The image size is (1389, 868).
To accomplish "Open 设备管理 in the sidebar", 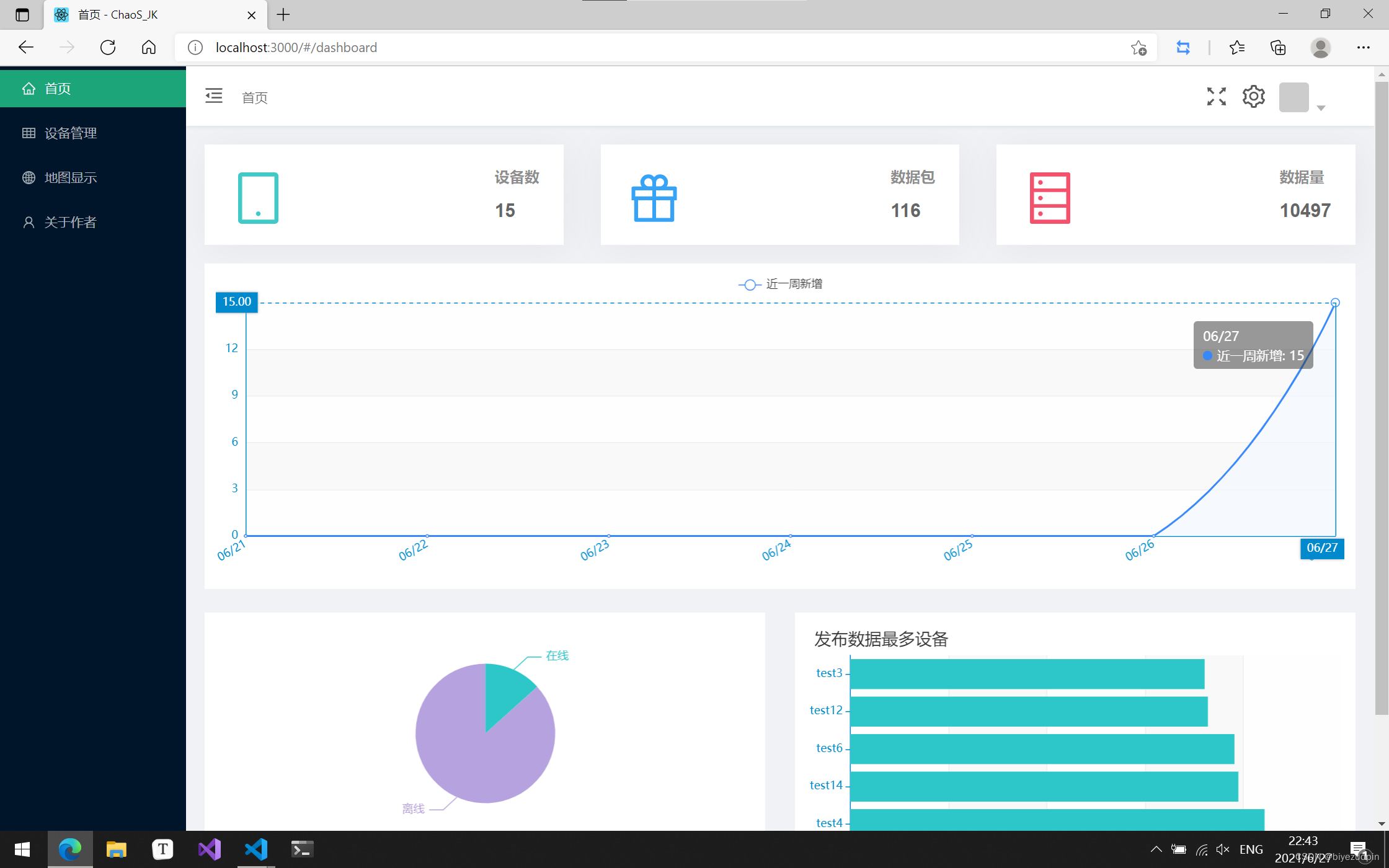I will click(x=71, y=133).
